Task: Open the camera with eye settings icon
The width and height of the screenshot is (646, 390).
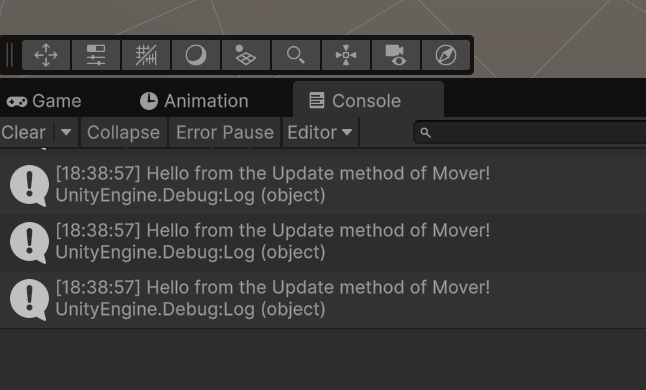Action: (396, 55)
